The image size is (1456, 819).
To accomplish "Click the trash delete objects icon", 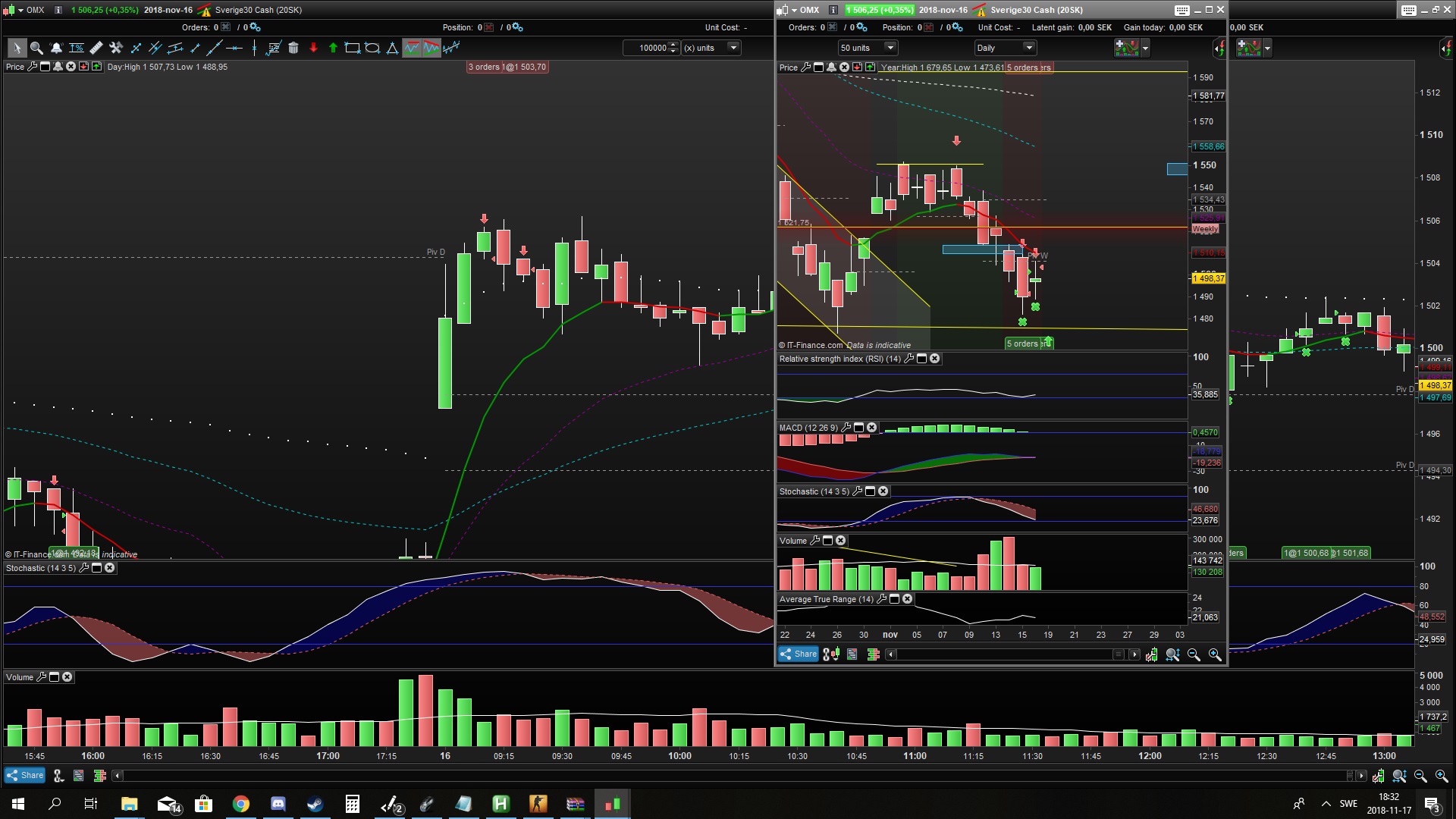I will pyautogui.click(x=293, y=48).
